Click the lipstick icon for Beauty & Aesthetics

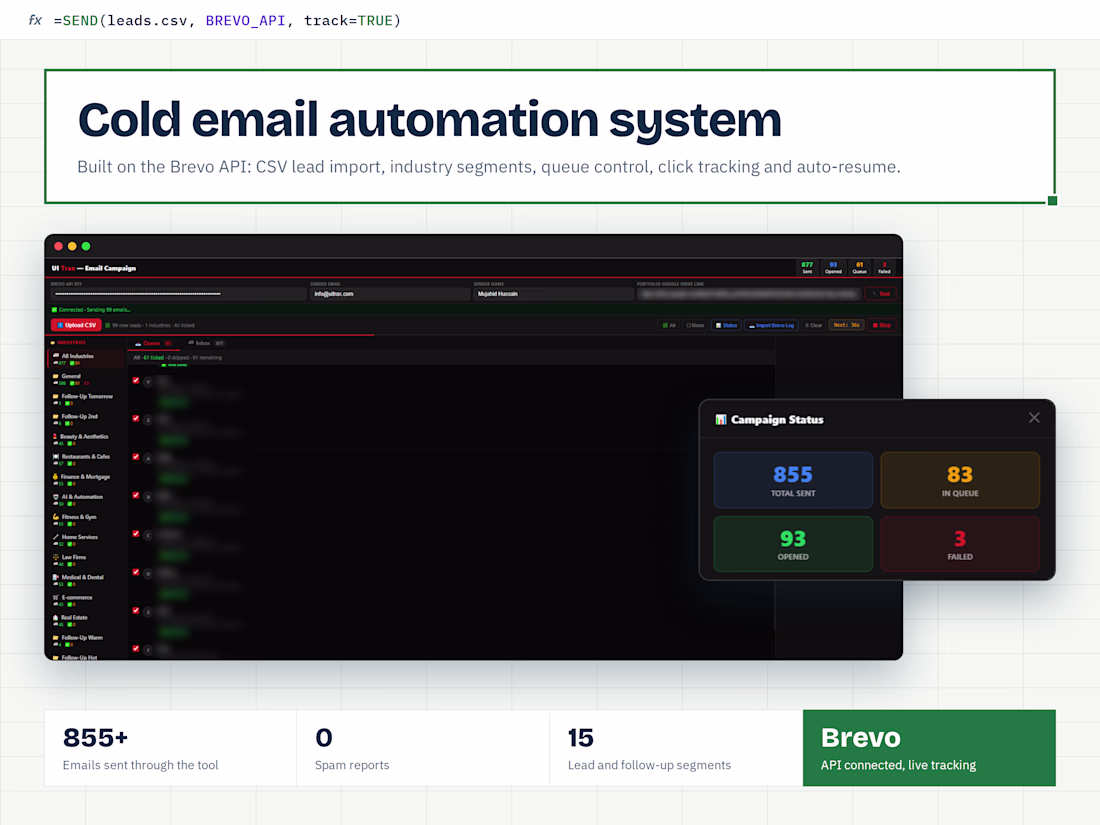coord(55,436)
